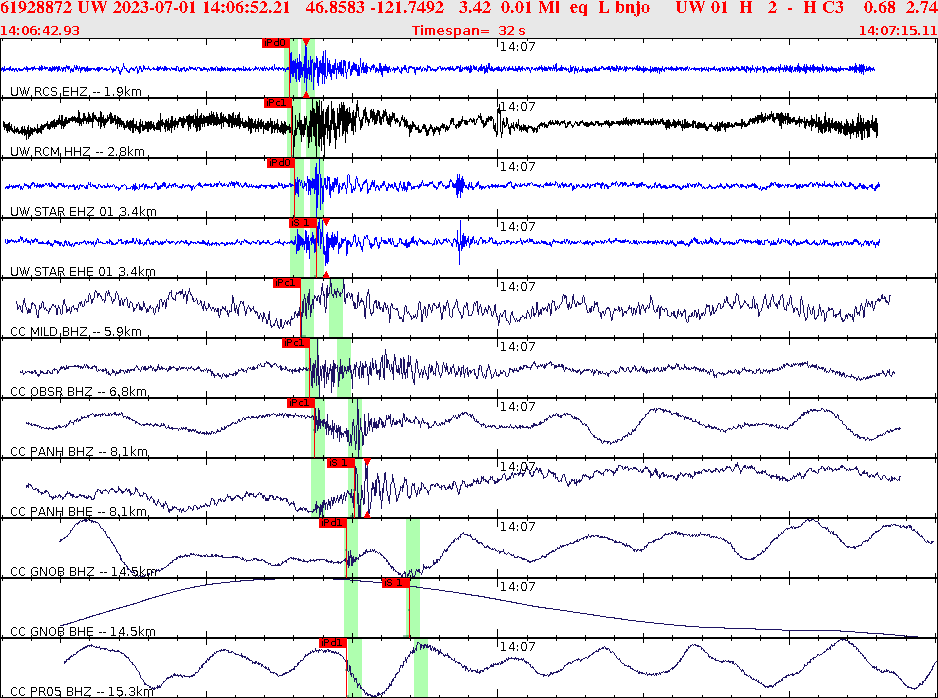Toggle the S-pick highlight on GNOB.BHZ
Image resolution: width=938 pixels, height=698 pixels.
[412, 545]
